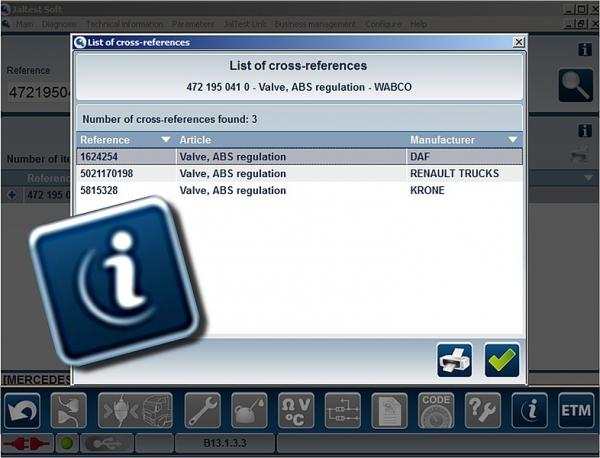Open the Technical information menu

click(124, 24)
